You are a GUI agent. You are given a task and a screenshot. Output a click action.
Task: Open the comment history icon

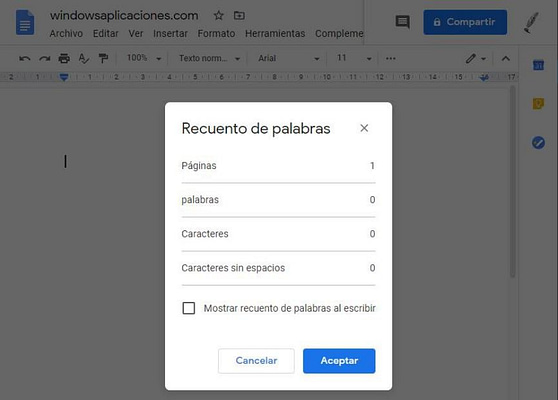(402, 22)
